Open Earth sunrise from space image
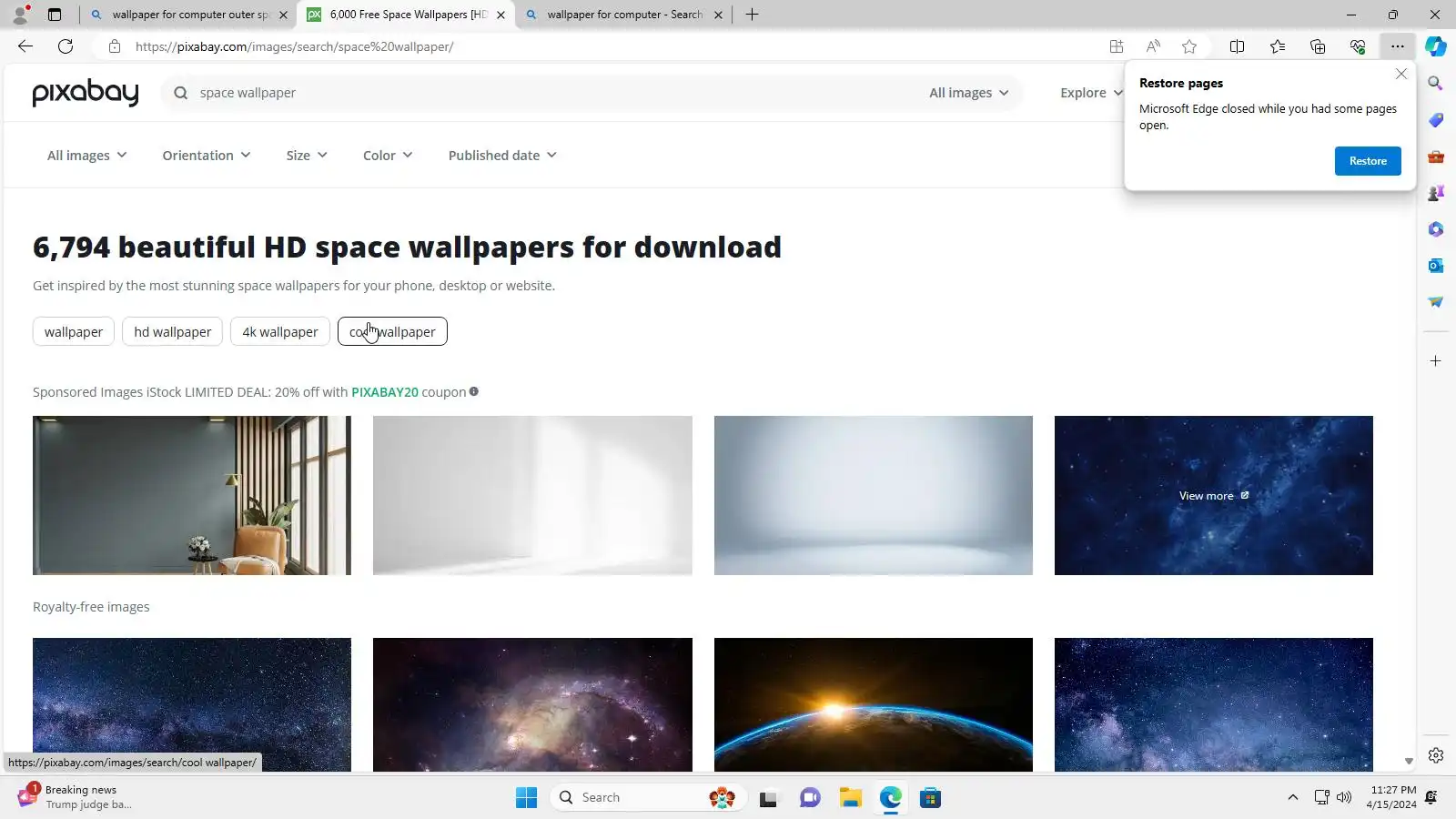The height and width of the screenshot is (819, 1456). coord(874,705)
